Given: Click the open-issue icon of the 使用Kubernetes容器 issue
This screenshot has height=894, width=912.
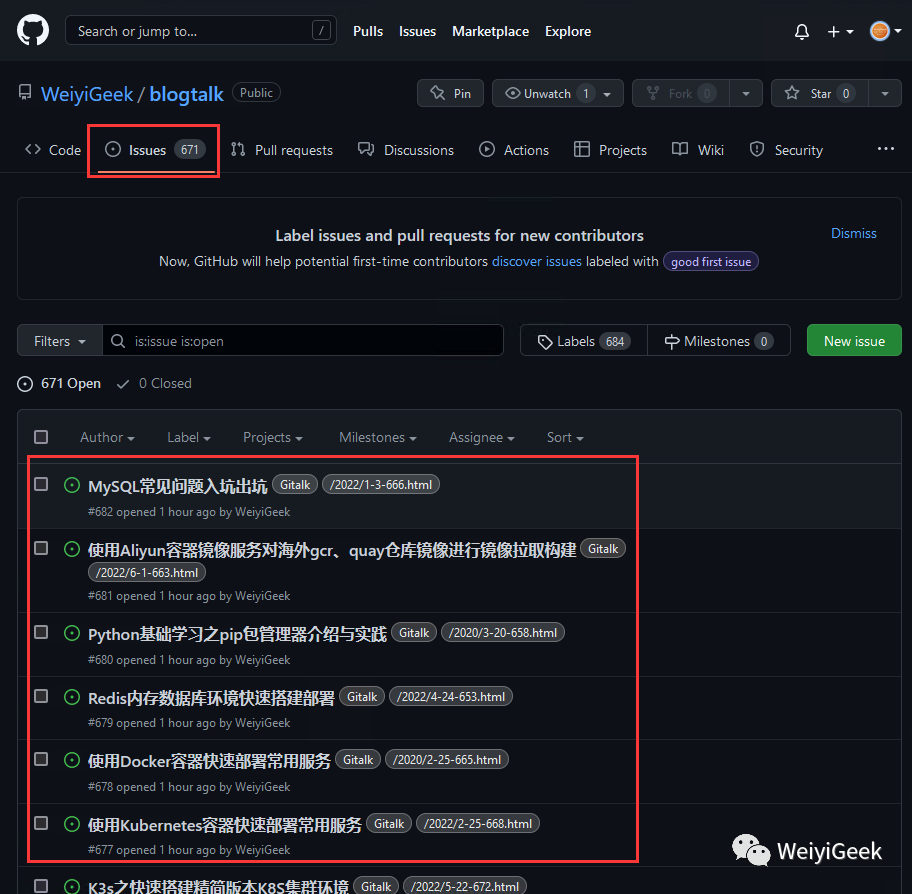Looking at the screenshot, I should [x=72, y=824].
